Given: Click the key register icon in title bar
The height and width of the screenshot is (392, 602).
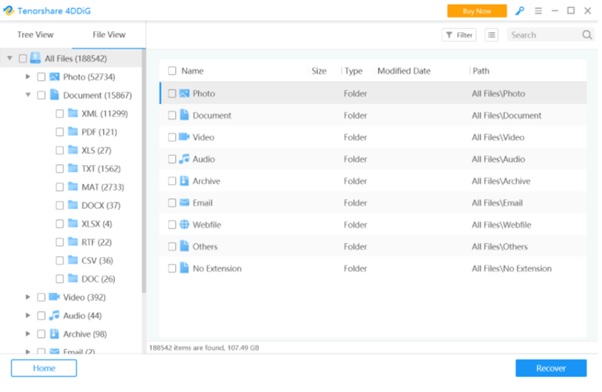Looking at the screenshot, I should pos(519,11).
